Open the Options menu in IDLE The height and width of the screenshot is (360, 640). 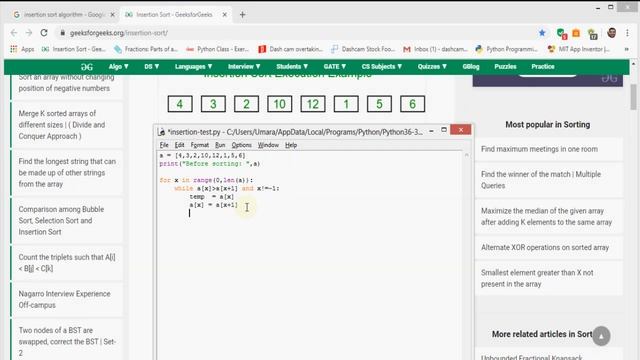(241, 145)
